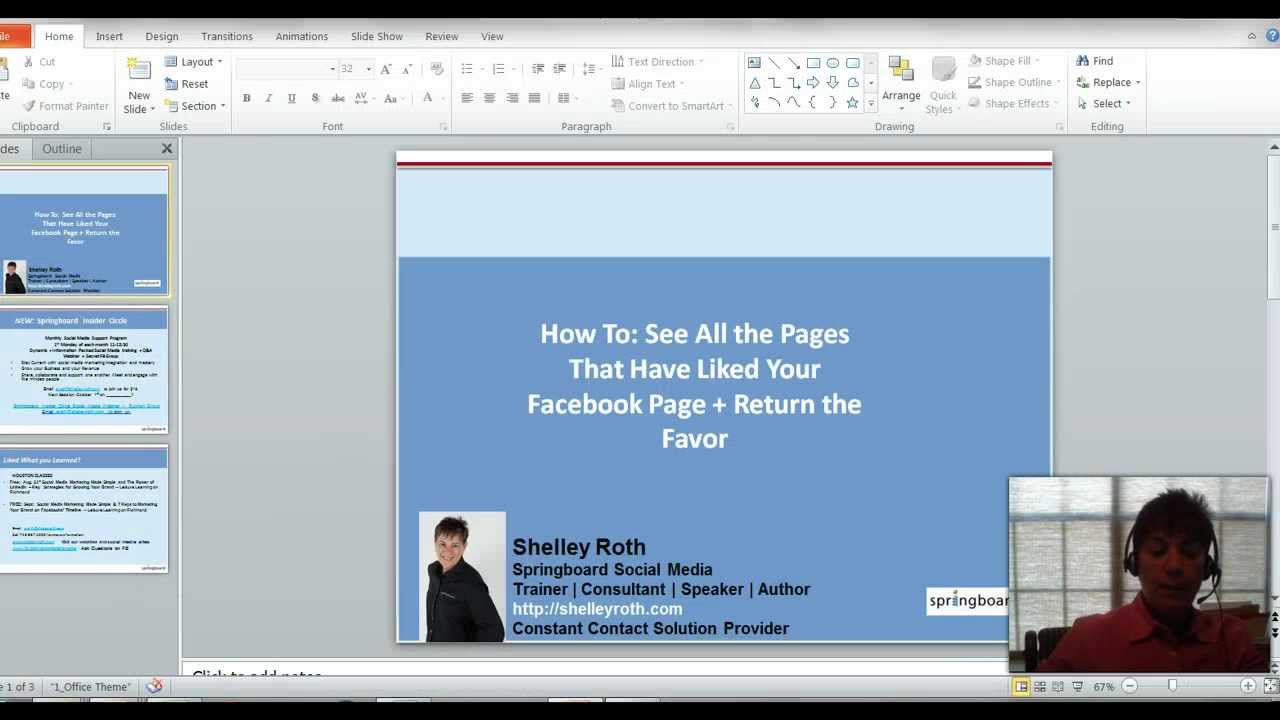Screen dimensions: 1280x720
Task: Open the Font Size dropdown
Action: tap(369, 69)
